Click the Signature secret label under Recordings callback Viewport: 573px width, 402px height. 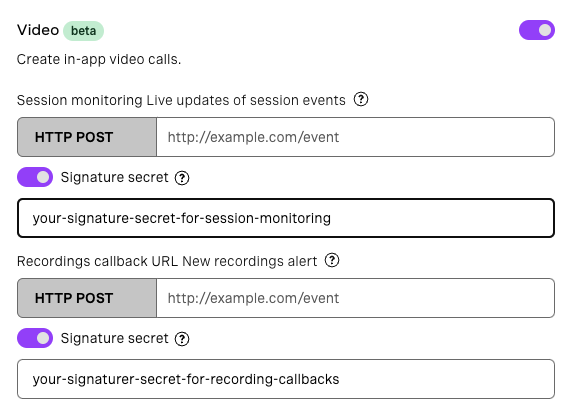point(114,338)
